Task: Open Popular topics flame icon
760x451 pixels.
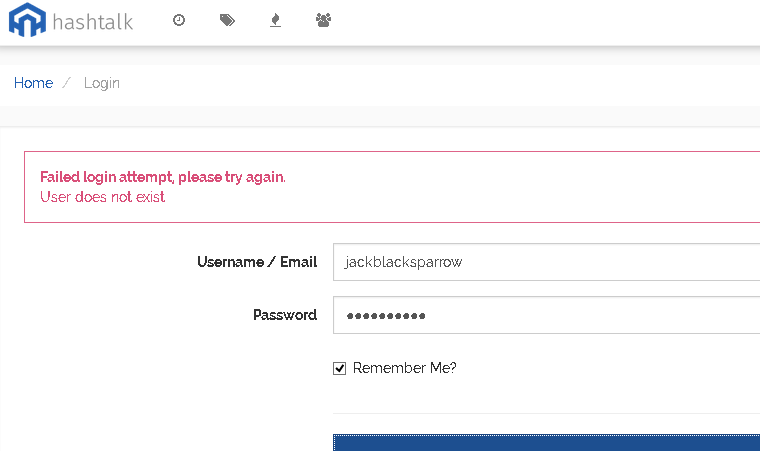Action: pos(275,20)
